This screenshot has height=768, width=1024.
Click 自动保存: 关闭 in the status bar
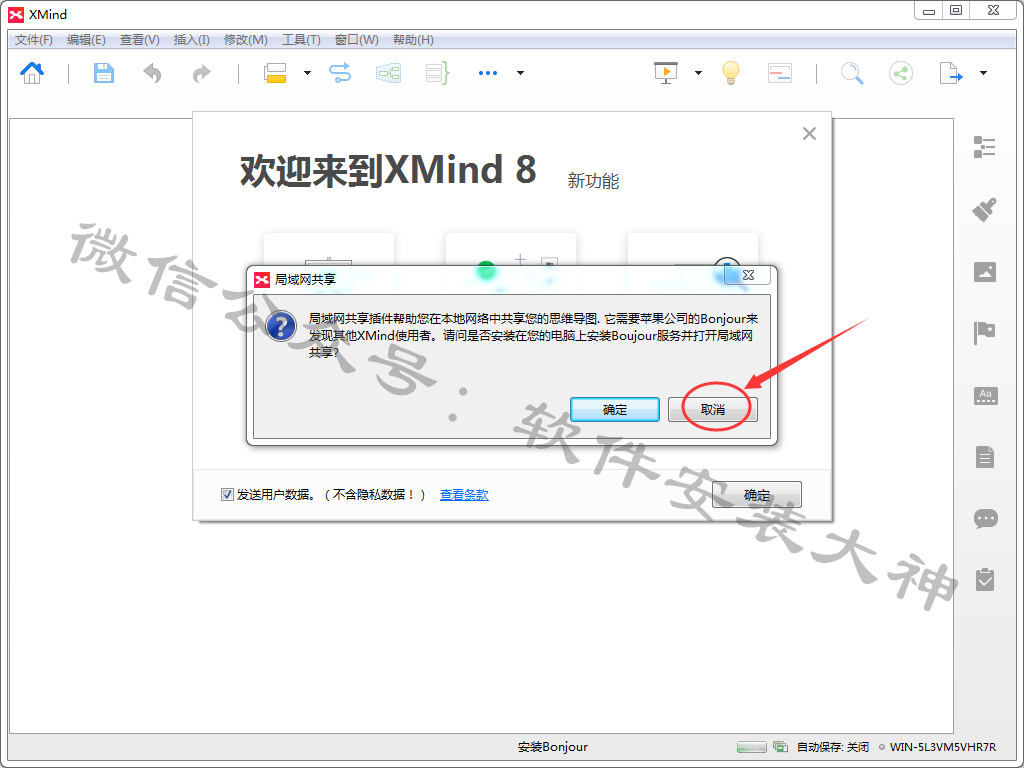coord(833,746)
